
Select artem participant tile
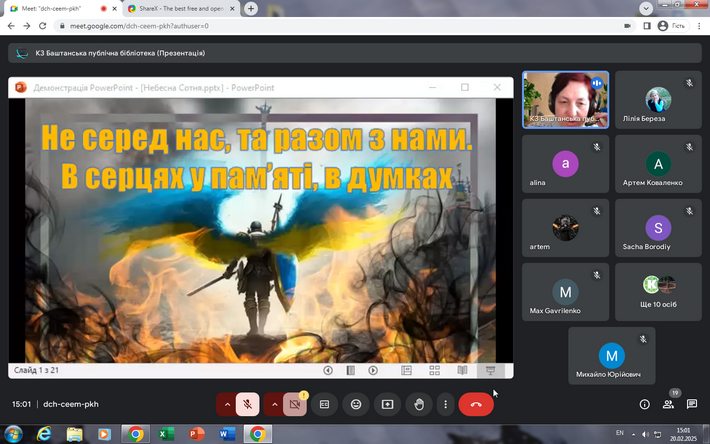(x=566, y=228)
